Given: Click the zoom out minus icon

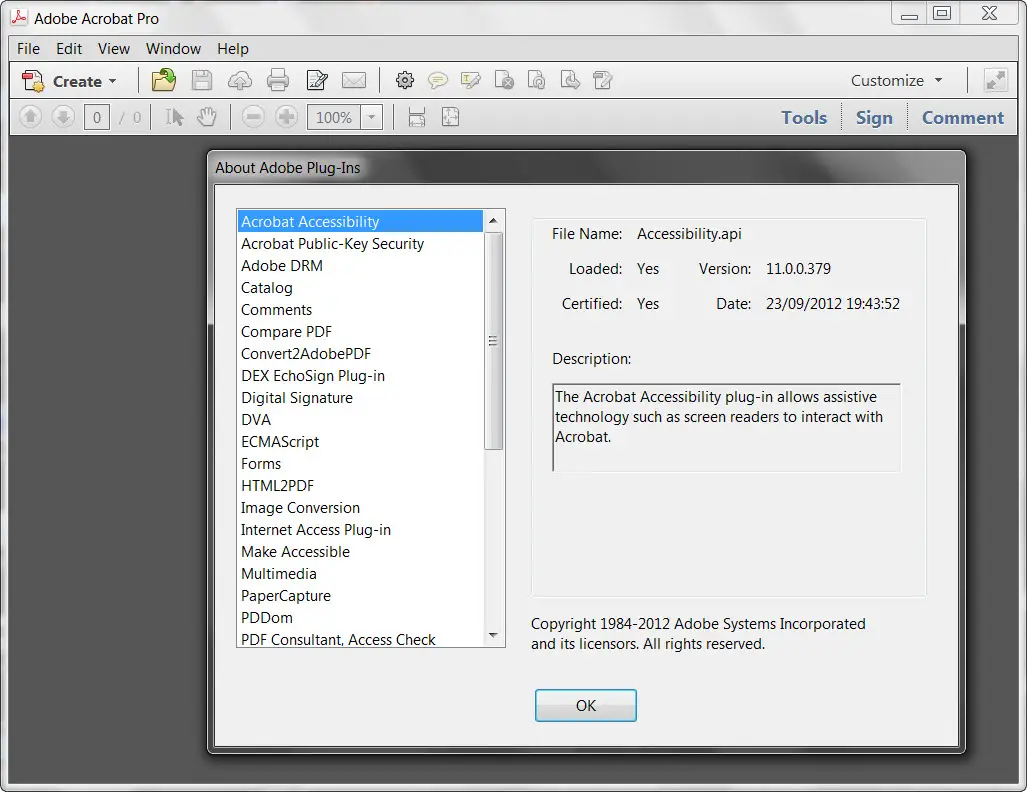Looking at the screenshot, I should tap(253, 117).
